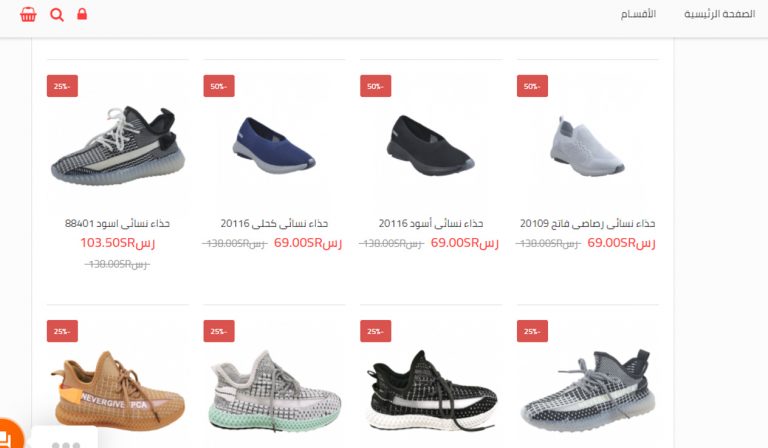Select the grey sneaker with mint sole

point(275,391)
